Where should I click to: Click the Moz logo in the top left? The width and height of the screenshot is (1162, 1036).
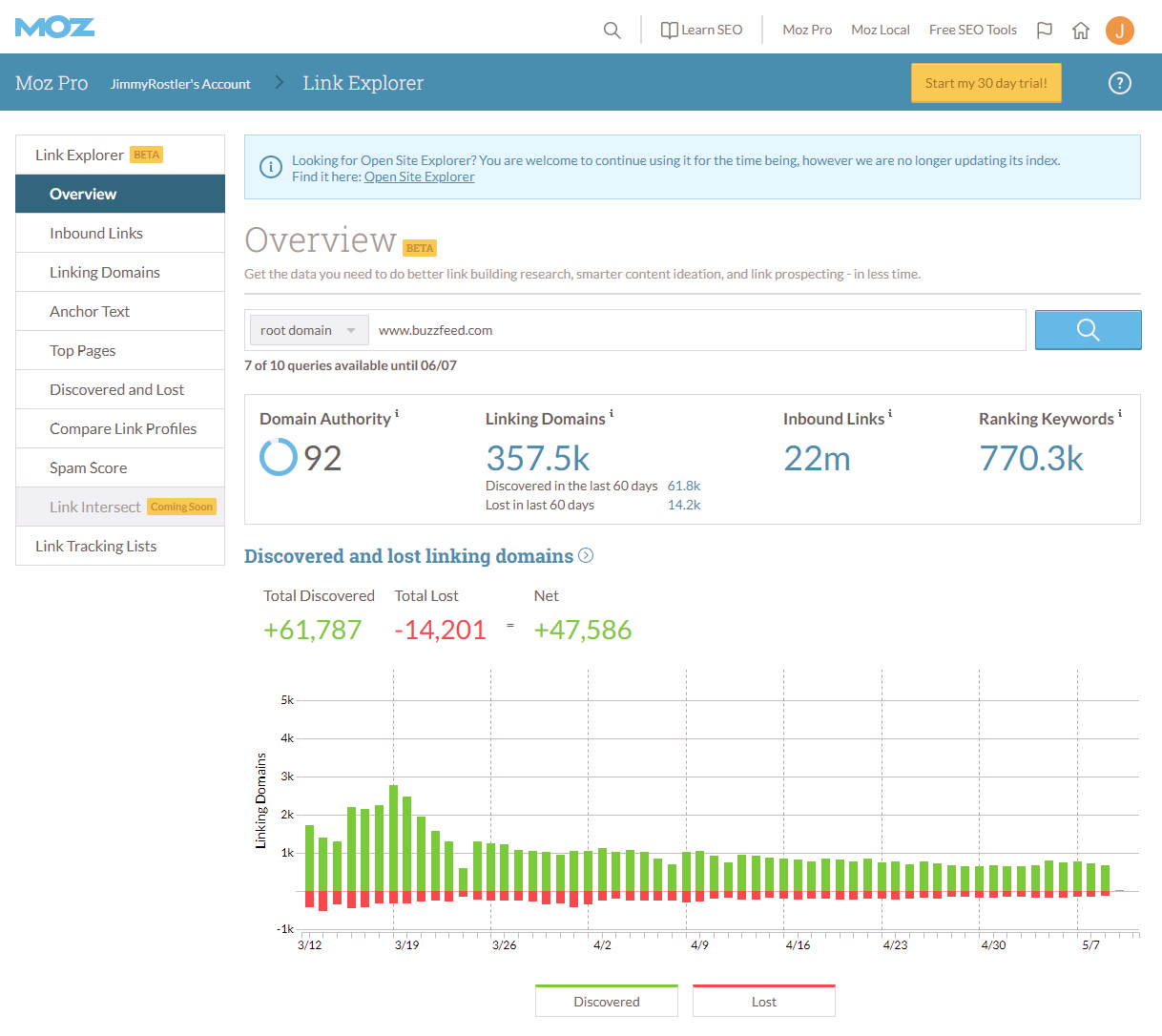(54, 27)
